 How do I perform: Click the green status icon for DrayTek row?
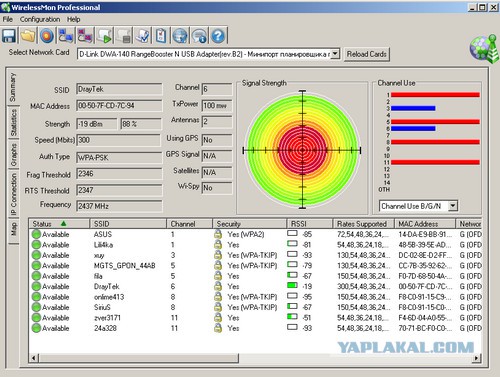tap(36, 286)
